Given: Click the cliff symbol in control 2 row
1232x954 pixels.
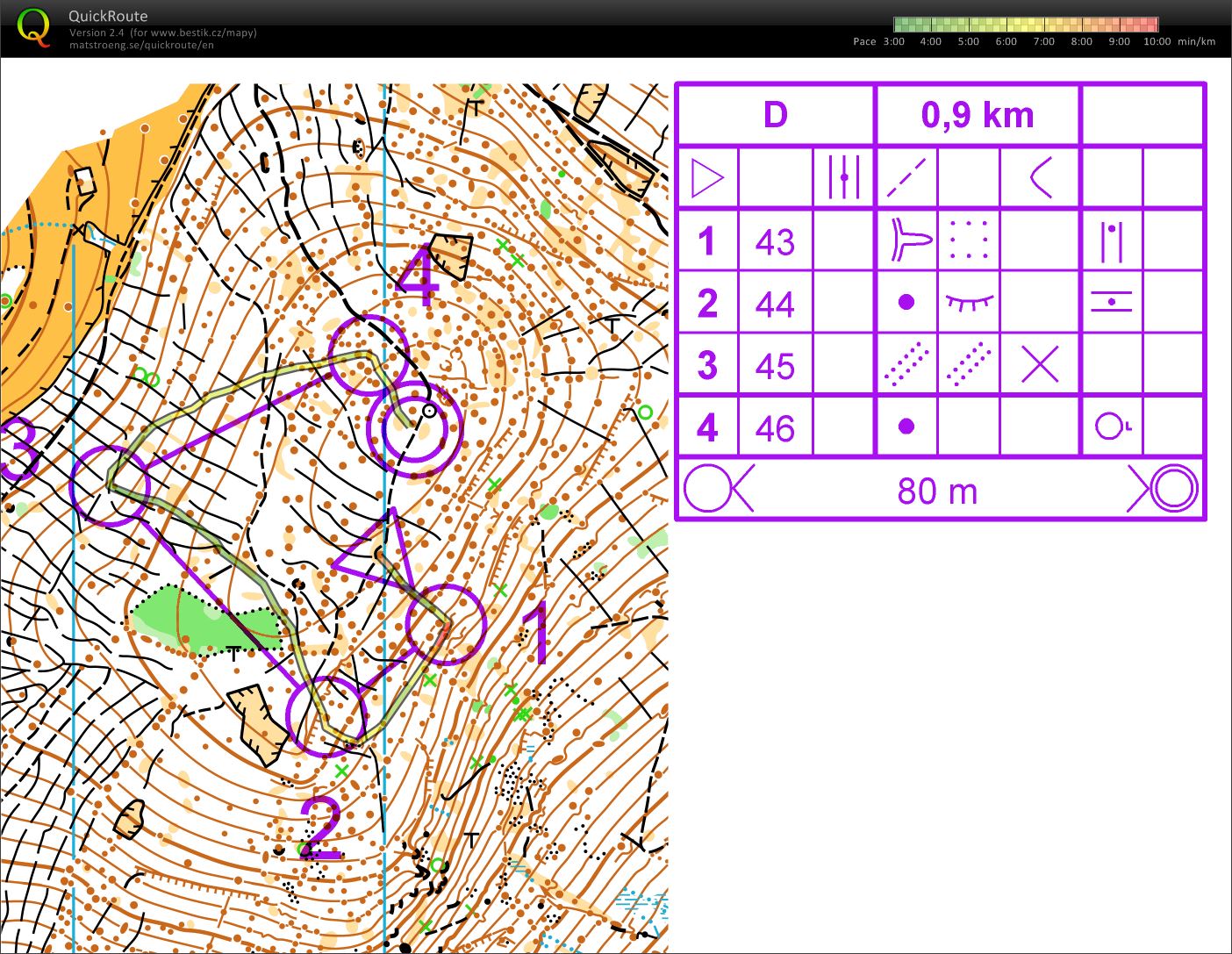Looking at the screenshot, I should [x=969, y=303].
